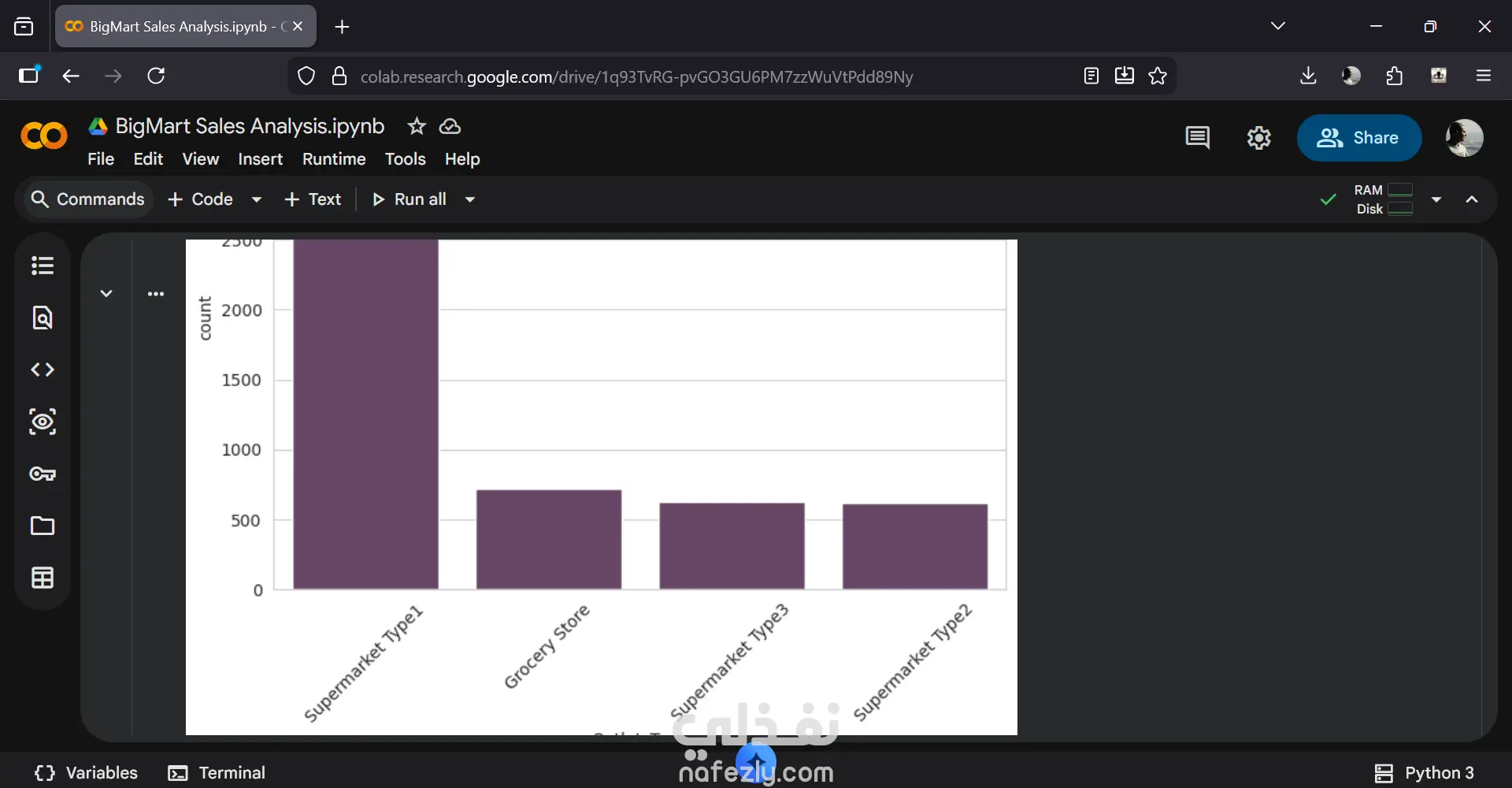The width and height of the screenshot is (1512, 788).
Task: Expand the Run all options dropdown
Action: [470, 199]
